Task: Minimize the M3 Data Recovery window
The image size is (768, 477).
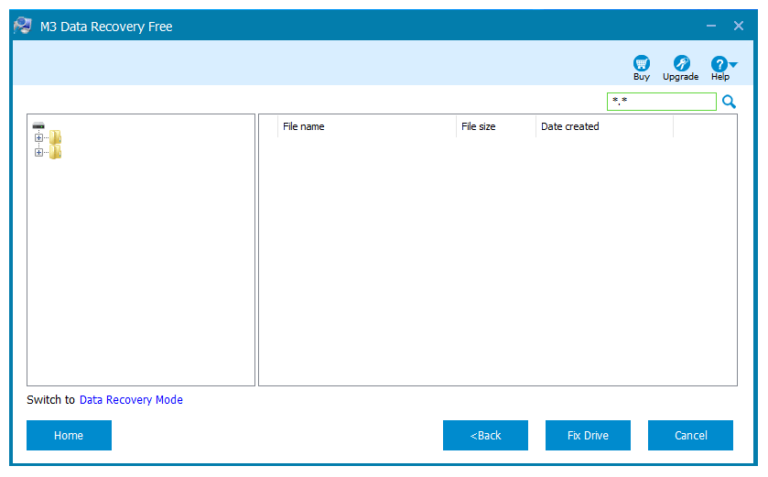Action: point(711,26)
